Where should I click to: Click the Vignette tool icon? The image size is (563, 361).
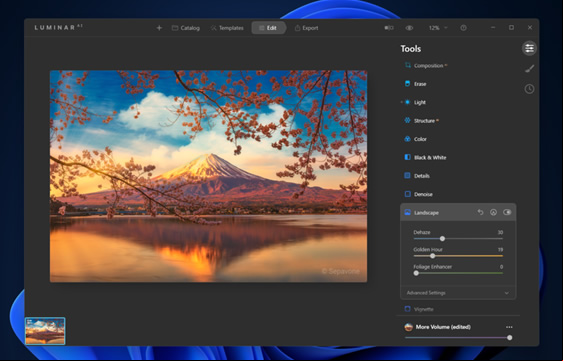pyautogui.click(x=408, y=309)
